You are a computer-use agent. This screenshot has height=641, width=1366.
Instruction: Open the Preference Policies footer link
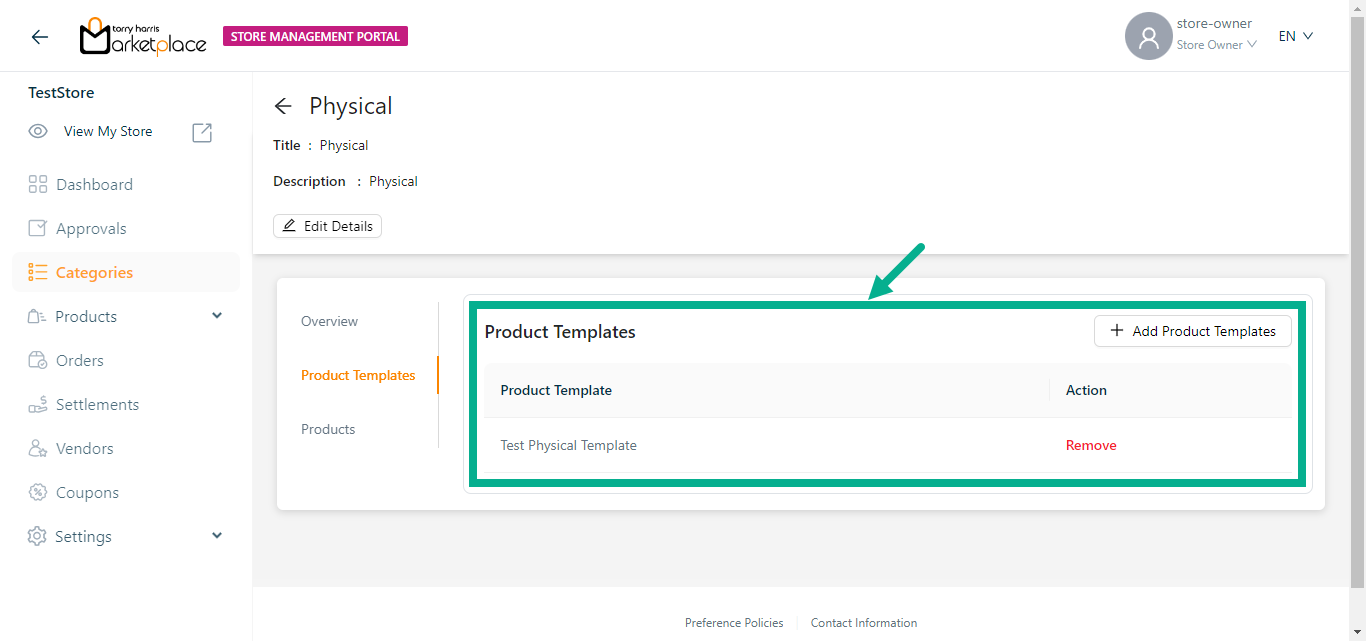(x=734, y=623)
